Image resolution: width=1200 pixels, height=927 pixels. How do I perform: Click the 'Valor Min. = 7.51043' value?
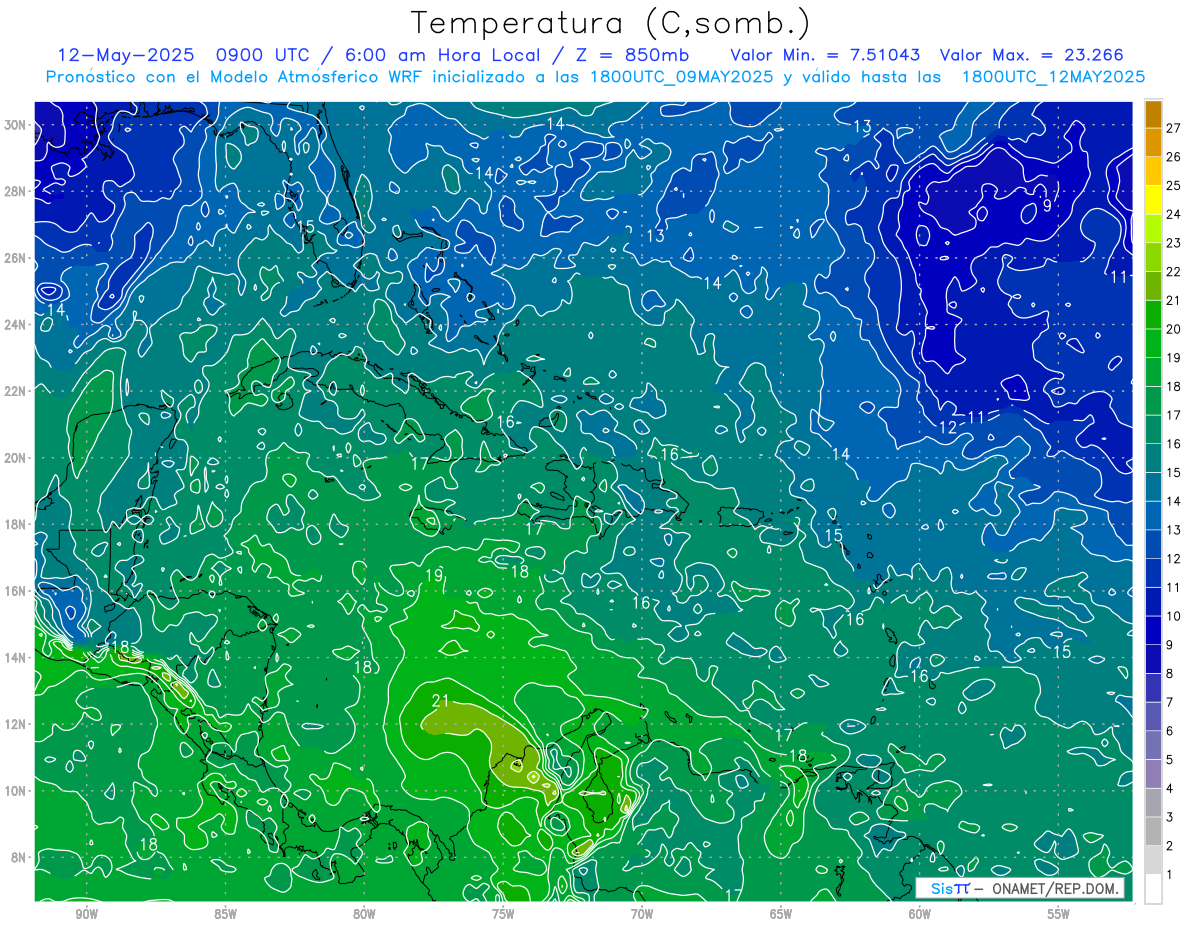pyautogui.click(x=825, y=55)
